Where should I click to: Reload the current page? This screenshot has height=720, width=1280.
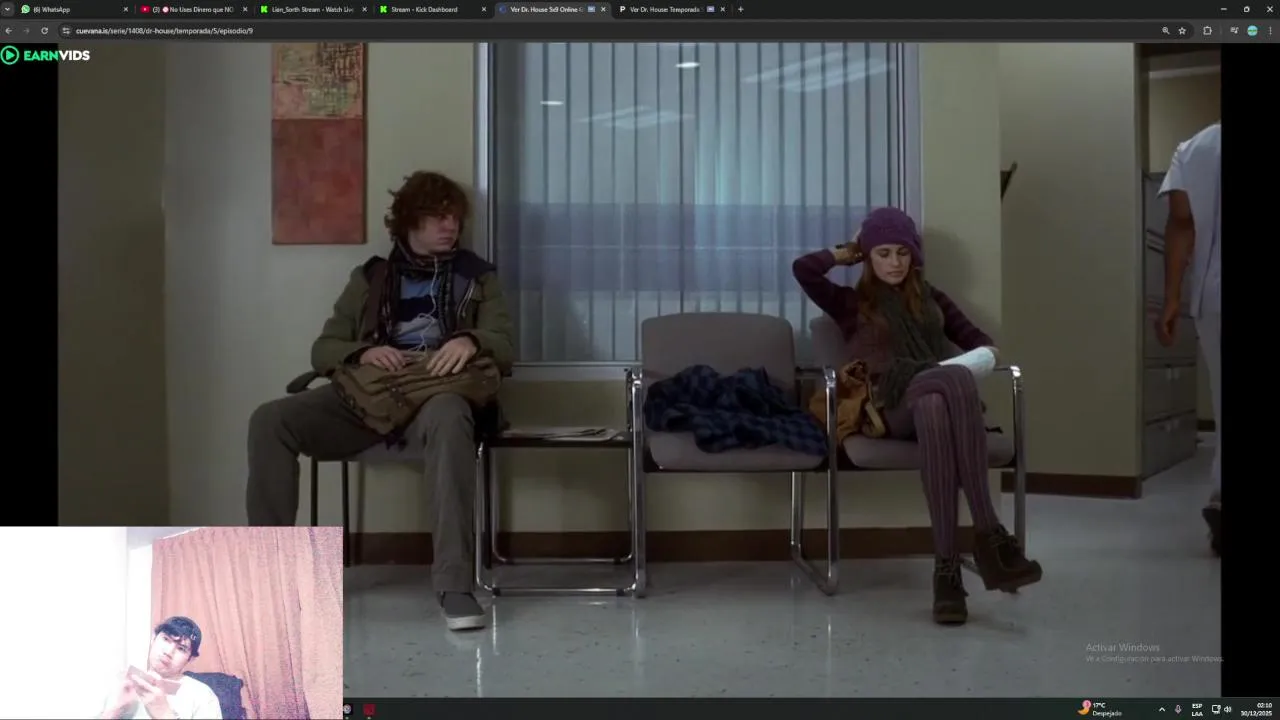[44, 31]
